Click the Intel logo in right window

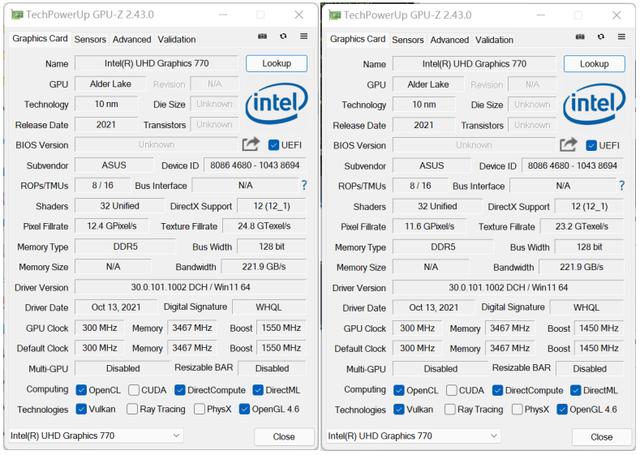click(594, 103)
